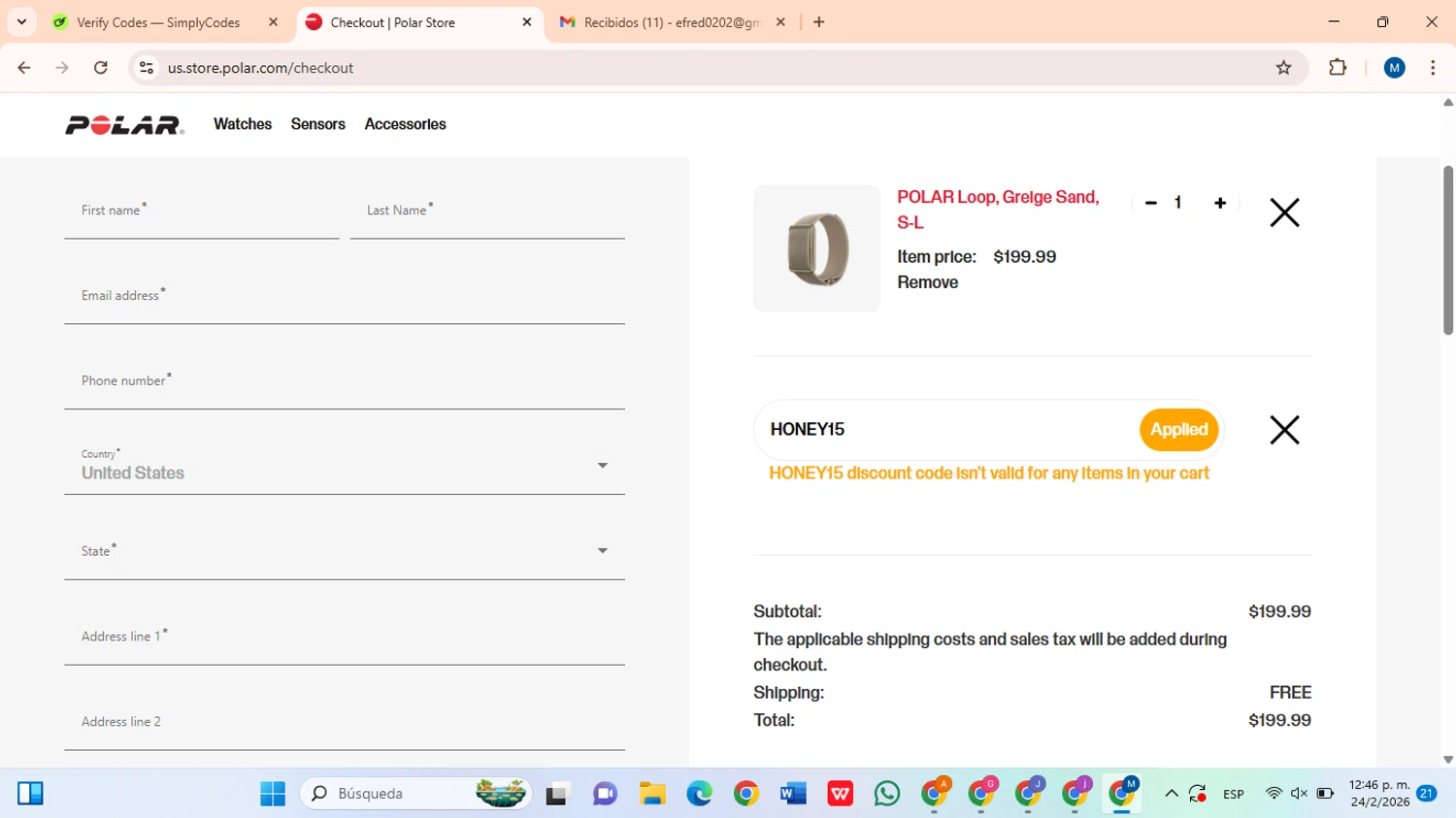Open the POLAR Loop, Greige Sand link
The width and height of the screenshot is (1456, 818).
pos(998,210)
